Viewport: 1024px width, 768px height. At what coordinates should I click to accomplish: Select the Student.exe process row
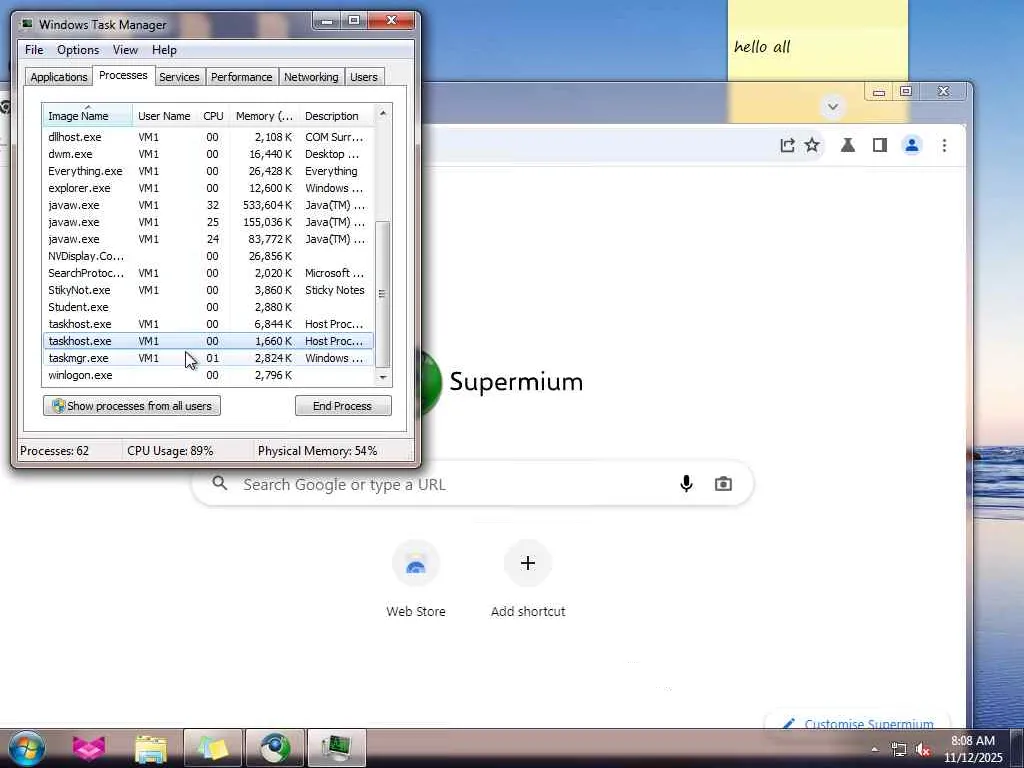208,307
